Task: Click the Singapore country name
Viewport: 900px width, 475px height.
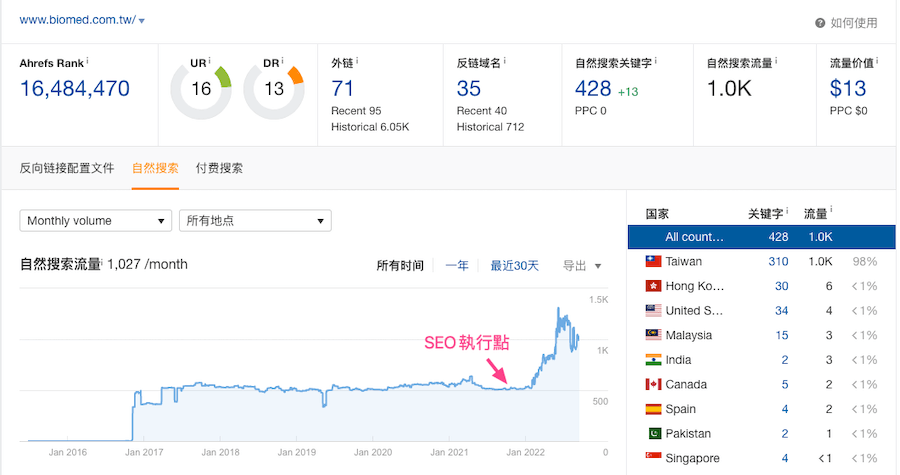Action: 692,458
